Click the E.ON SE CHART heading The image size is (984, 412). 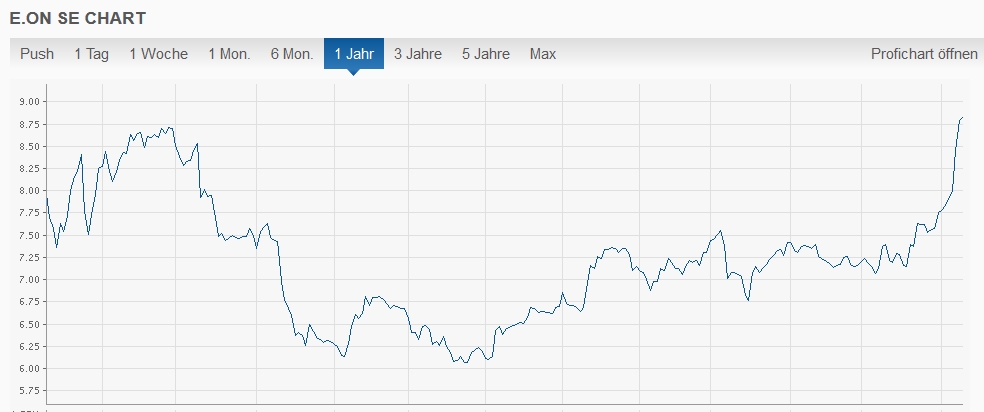pyautogui.click(x=78, y=18)
